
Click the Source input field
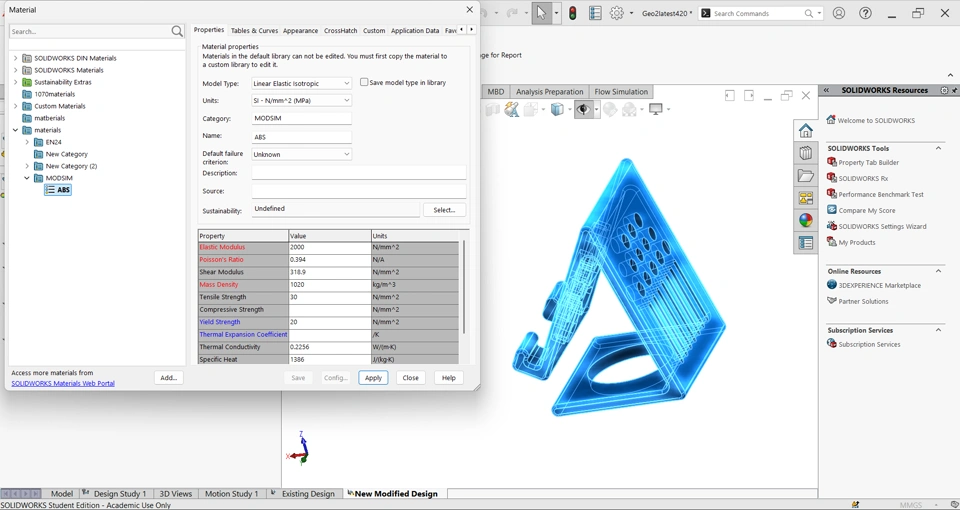pyautogui.click(x=359, y=191)
